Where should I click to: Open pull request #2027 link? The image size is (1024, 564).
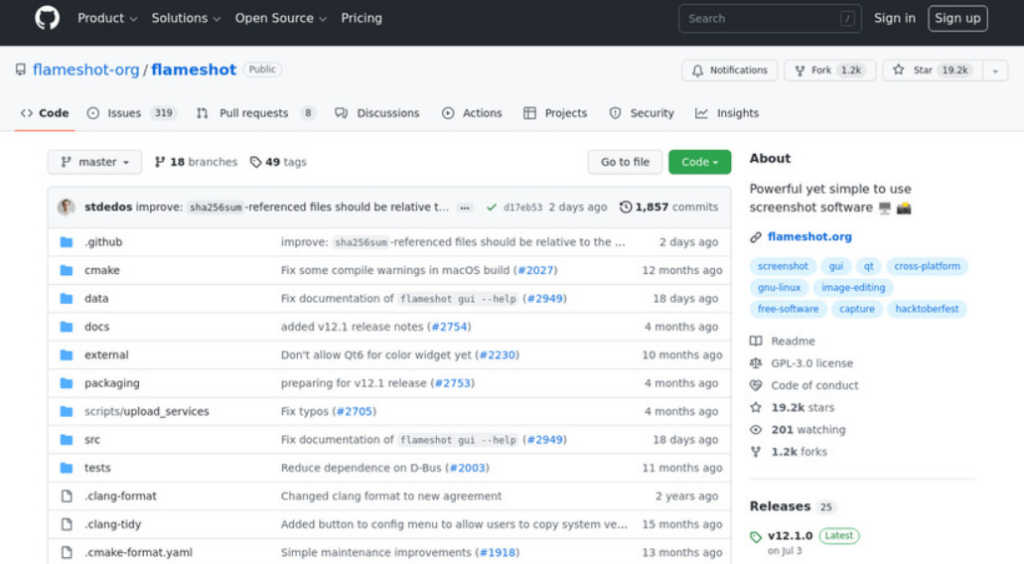click(x=536, y=270)
